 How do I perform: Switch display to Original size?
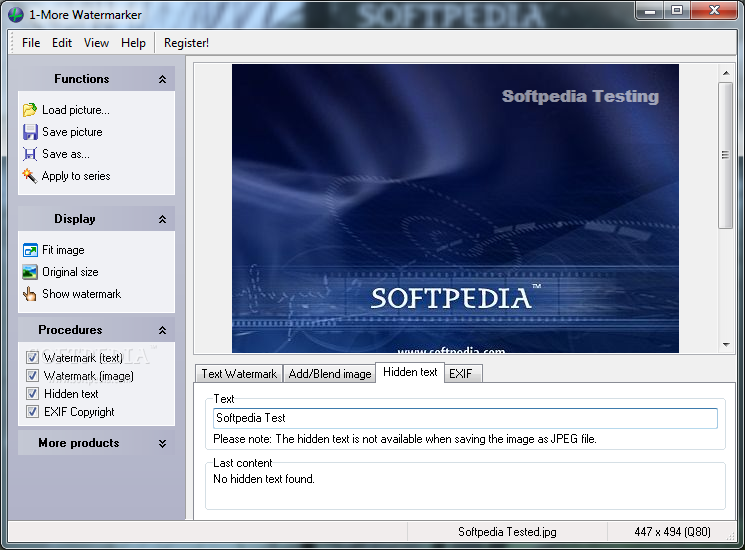click(70, 272)
